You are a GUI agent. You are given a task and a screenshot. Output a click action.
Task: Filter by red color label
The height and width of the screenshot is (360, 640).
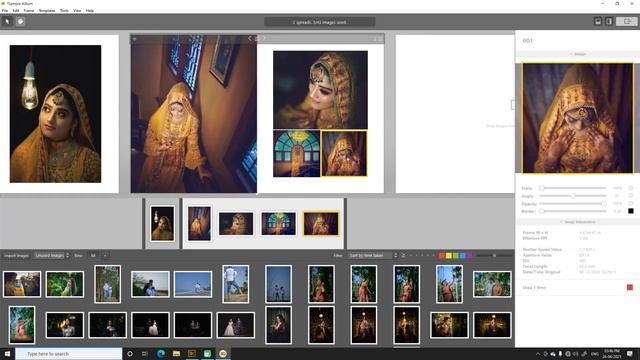442,256
